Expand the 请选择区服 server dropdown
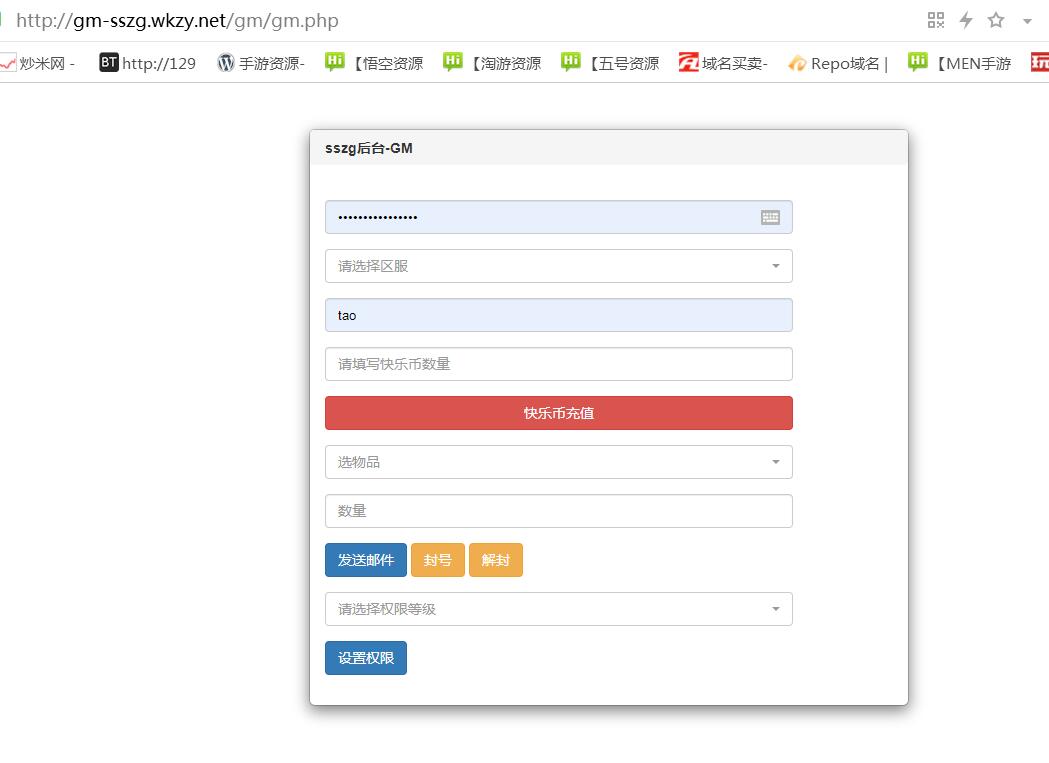This screenshot has height=763, width=1049. (x=558, y=266)
